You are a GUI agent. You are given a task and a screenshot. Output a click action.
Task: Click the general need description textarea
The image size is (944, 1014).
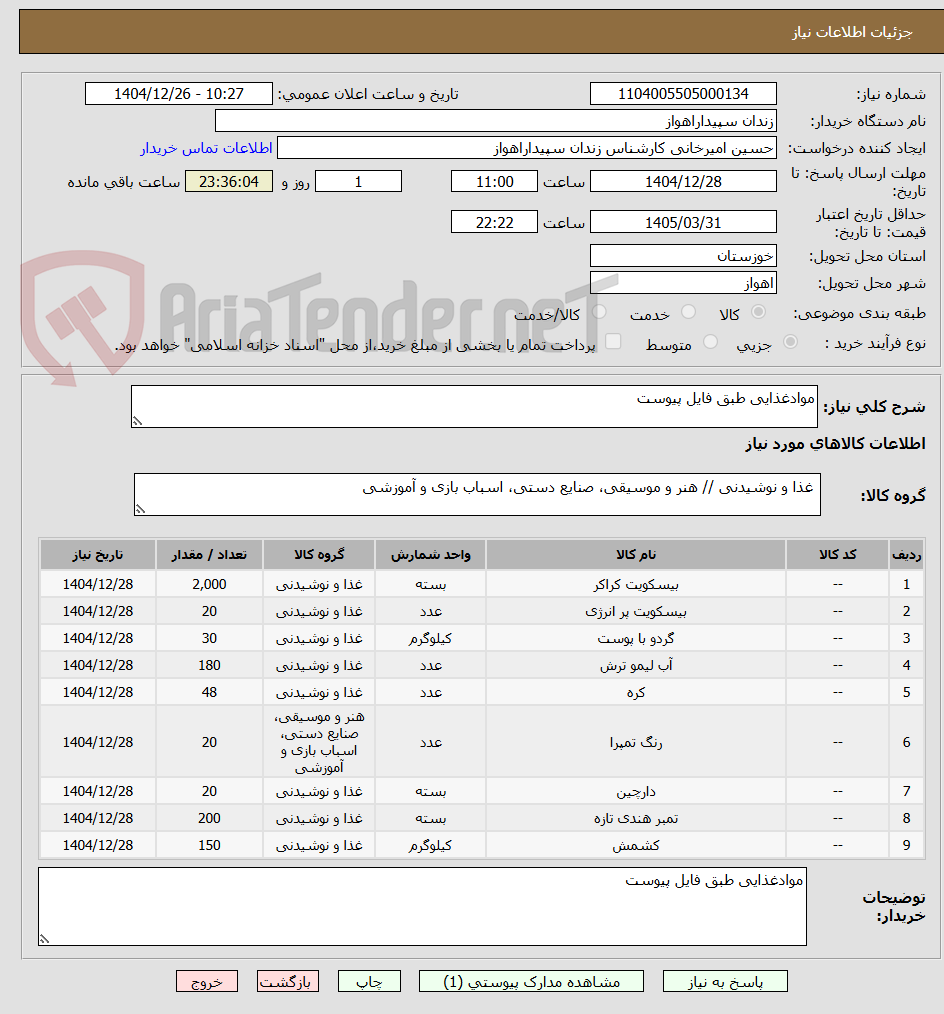(475, 407)
